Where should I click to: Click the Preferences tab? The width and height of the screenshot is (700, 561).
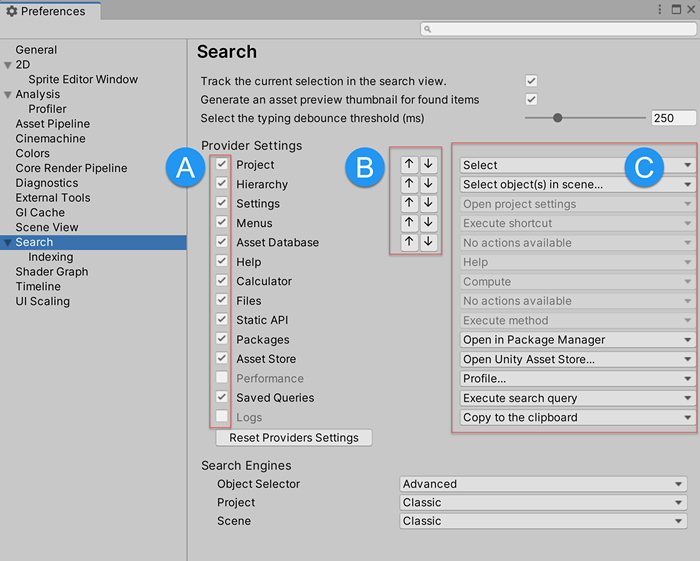[x=50, y=11]
